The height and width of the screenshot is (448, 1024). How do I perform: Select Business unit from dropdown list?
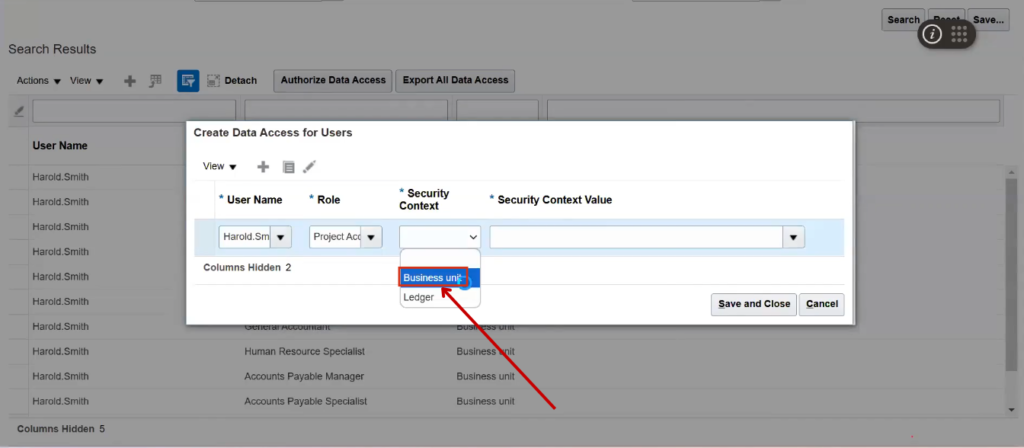coord(432,277)
